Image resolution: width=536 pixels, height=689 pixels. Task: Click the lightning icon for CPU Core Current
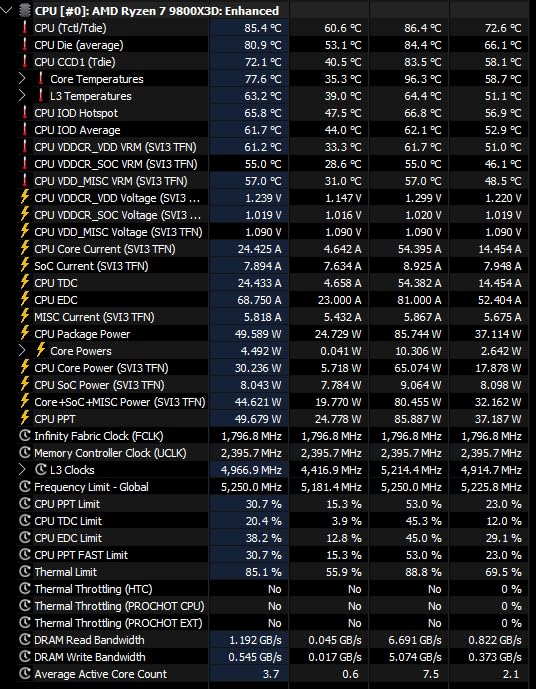click(25, 249)
